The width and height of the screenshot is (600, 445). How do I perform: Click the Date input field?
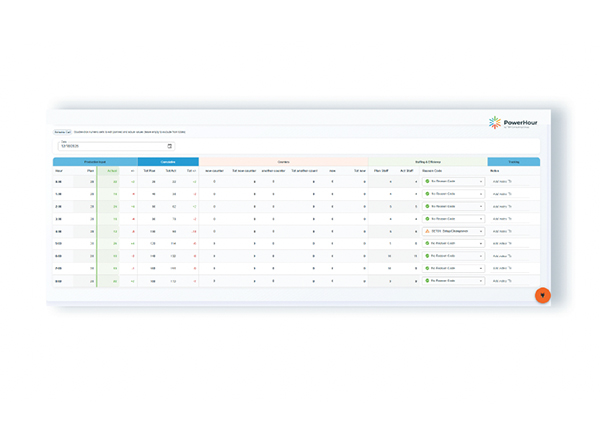tap(110, 146)
